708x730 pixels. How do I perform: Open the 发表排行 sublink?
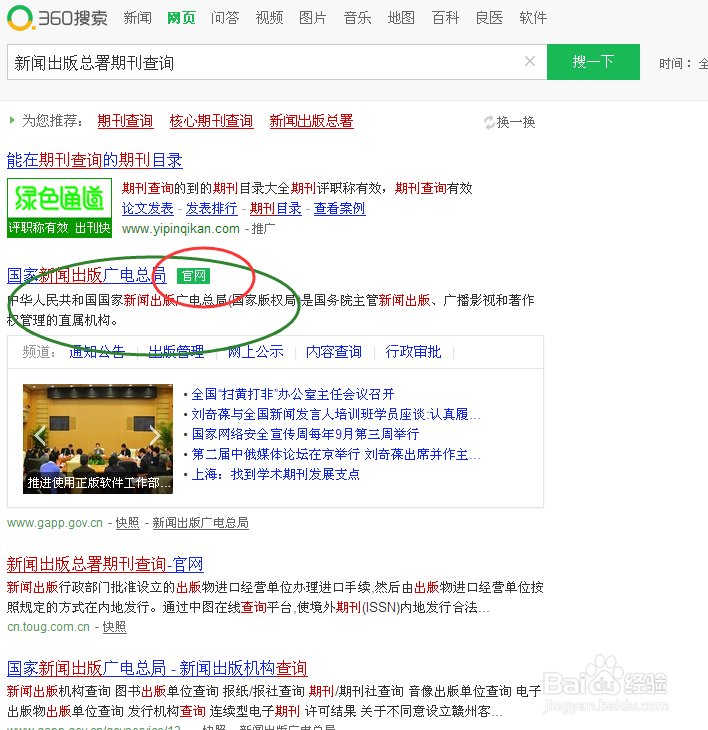coord(211,208)
